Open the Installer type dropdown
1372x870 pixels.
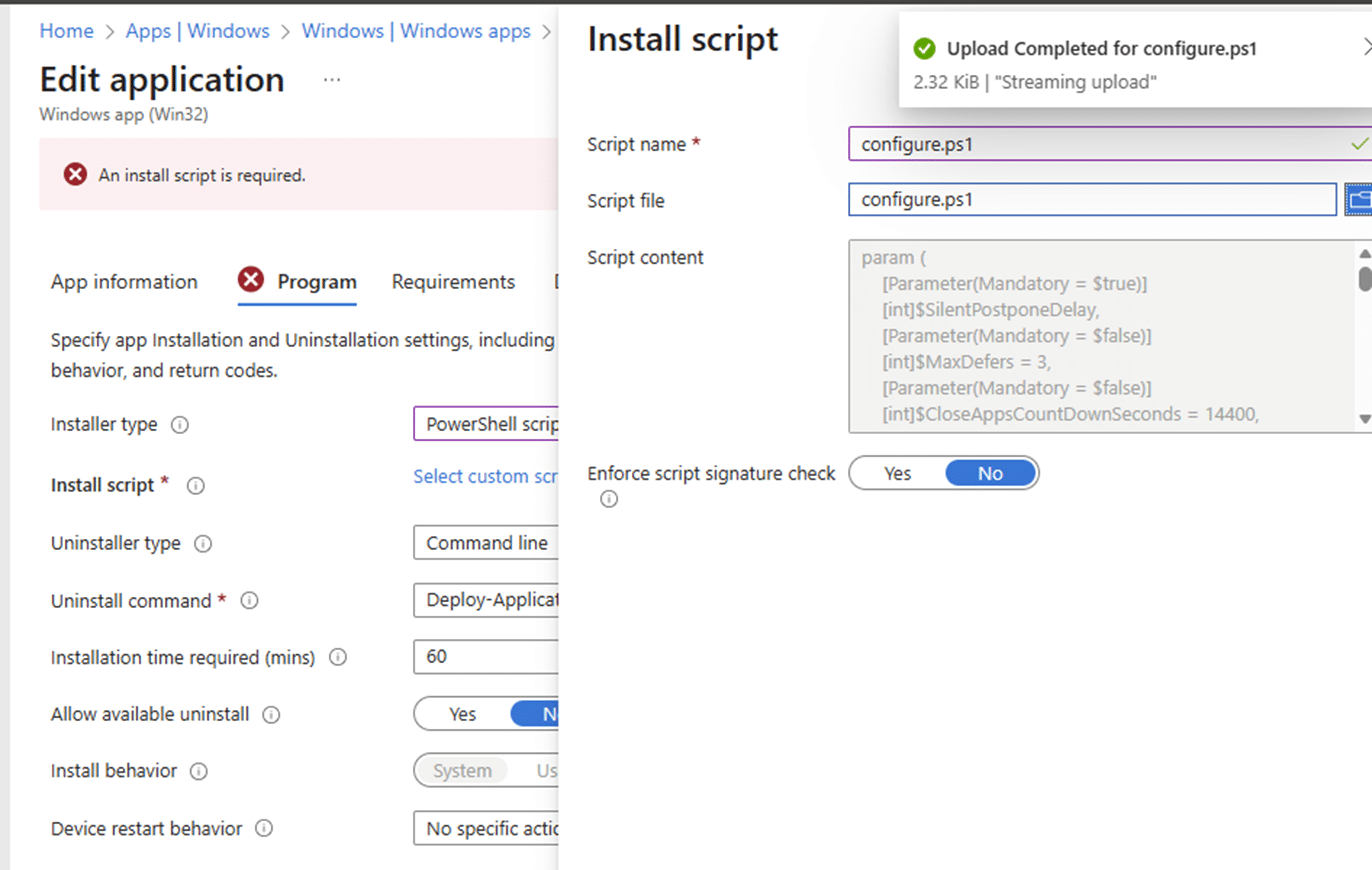[486, 424]
